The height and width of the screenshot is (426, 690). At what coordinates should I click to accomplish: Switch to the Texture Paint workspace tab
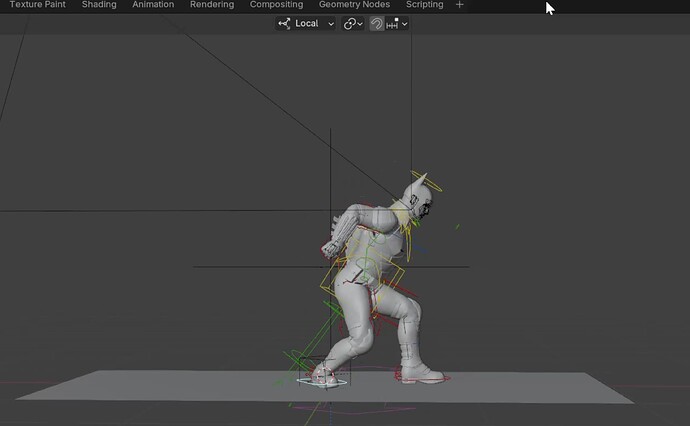pyautogui.click(x=37, y=5)
